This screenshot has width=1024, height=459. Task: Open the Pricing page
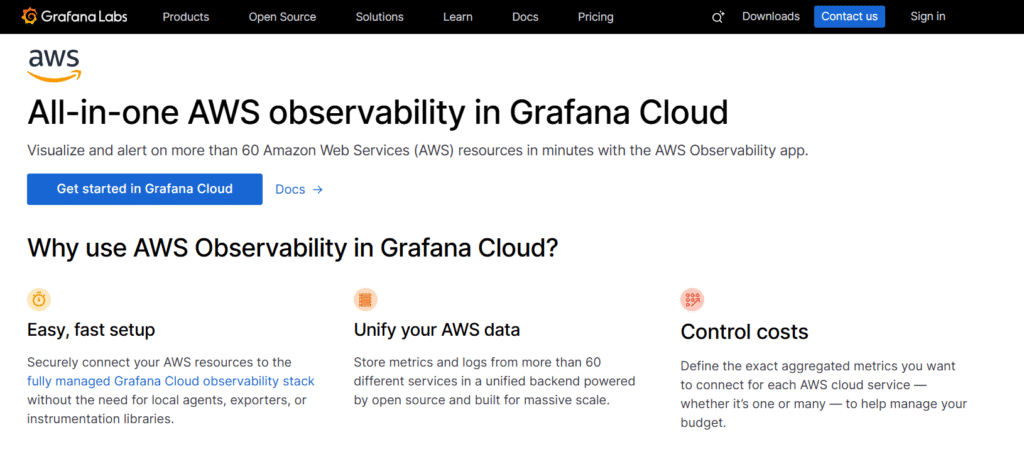[596, 17]
